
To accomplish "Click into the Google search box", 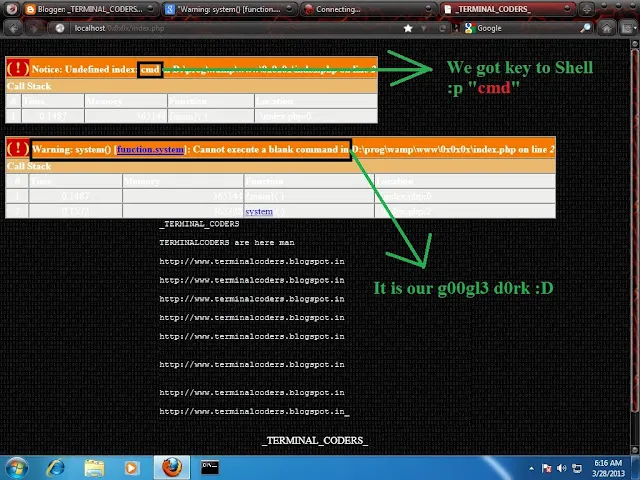I will click(527, 28).
